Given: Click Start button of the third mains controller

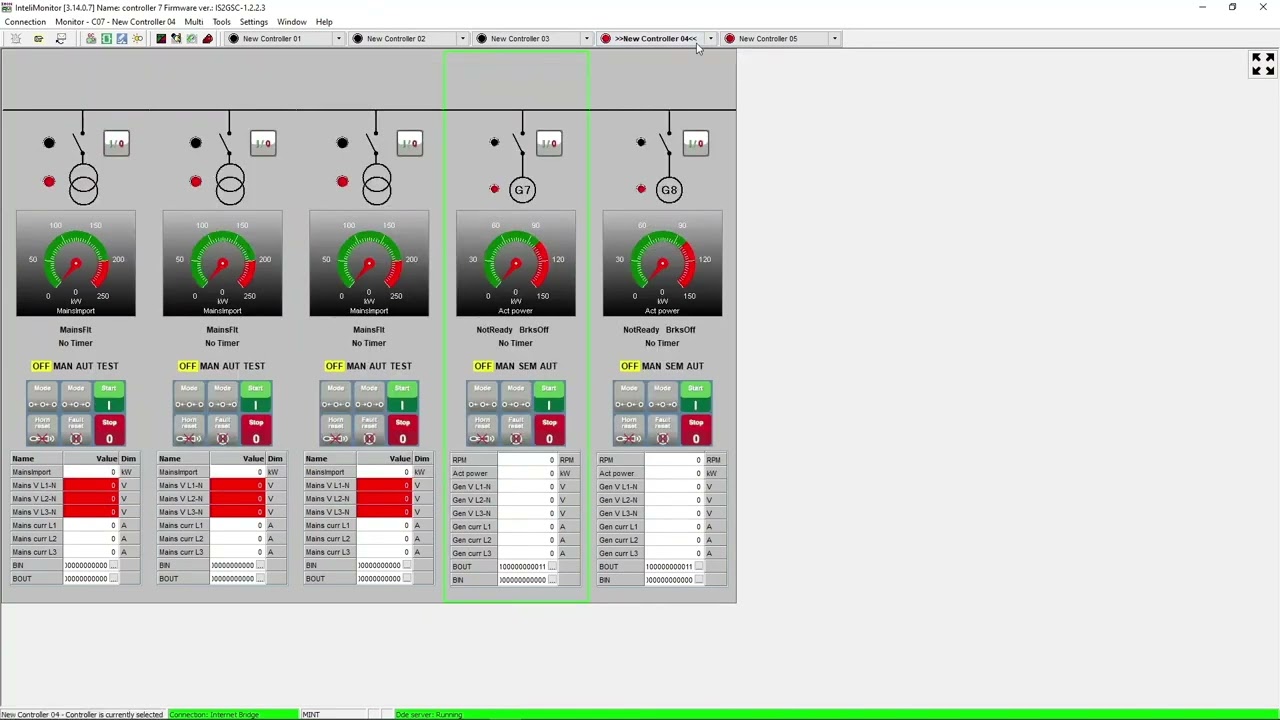Looking at the screenshot, I should pyautogui.click(x=402, y=397).
